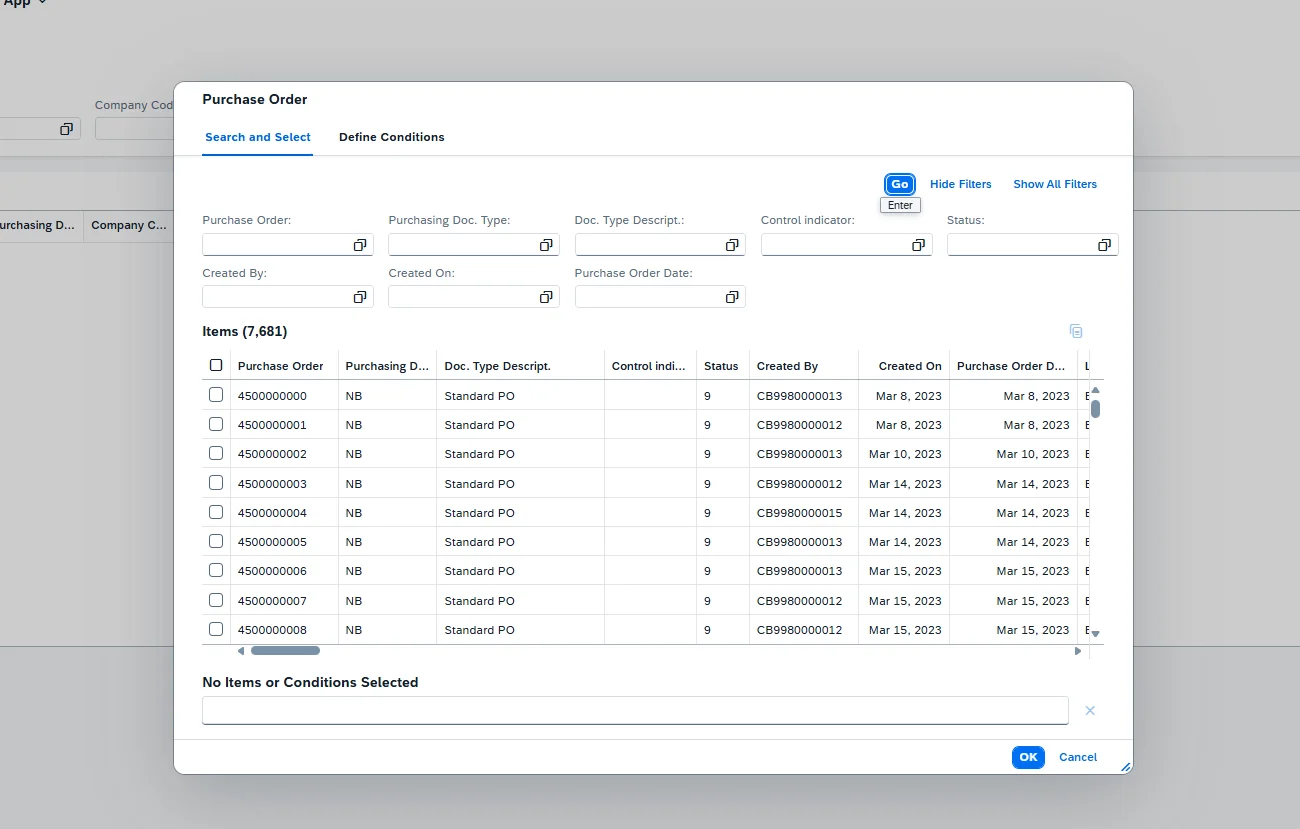Click scroll-right arrow of the items table
Screen dimensions: 1300x829
click(x=1078, y=651)
